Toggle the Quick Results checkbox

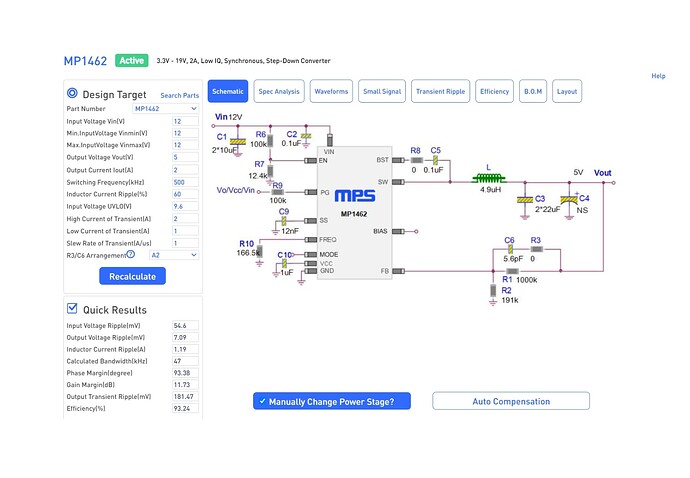coord(72,308)
